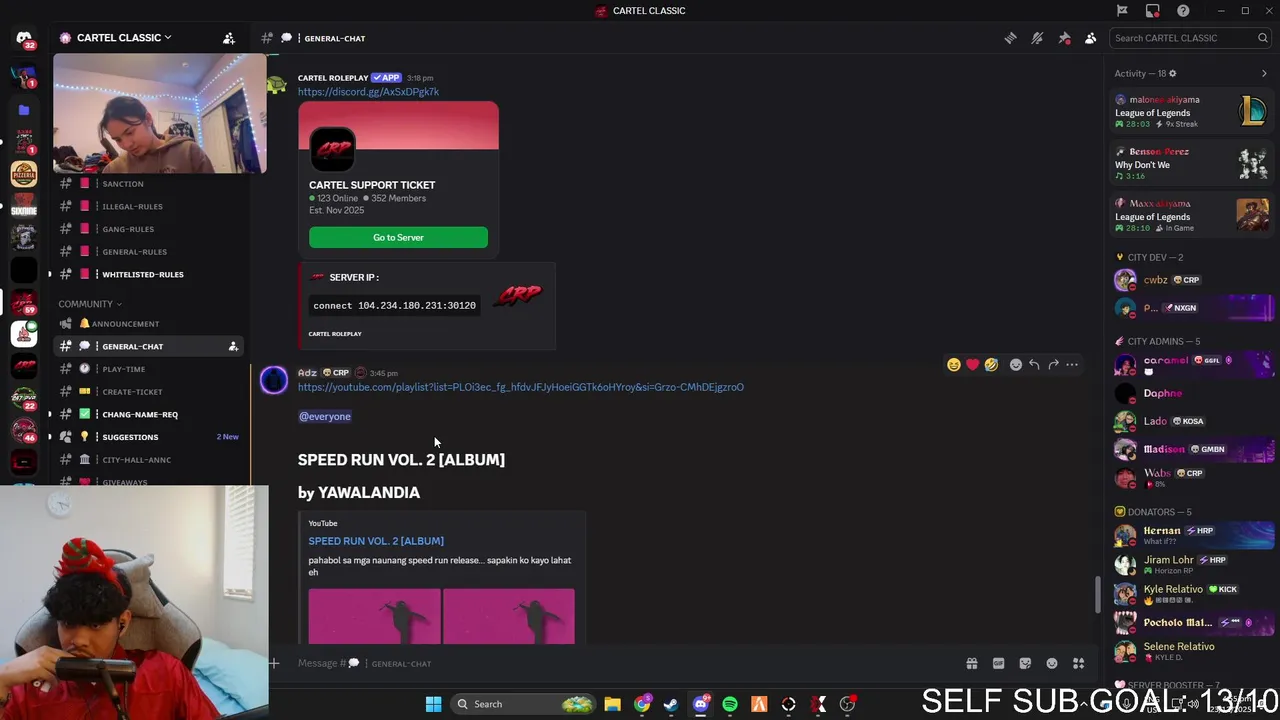
Task: Open the Pinned Messages icon
Action: pyautogui.click(x=1064, y=38)
